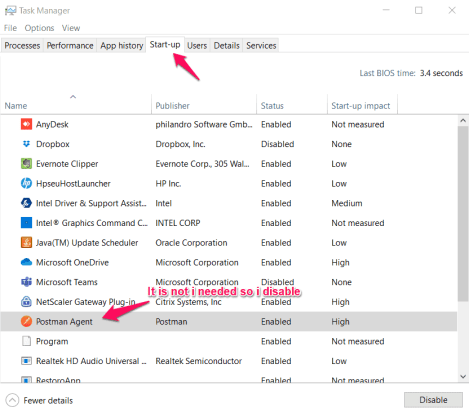Click publisher 'HP Inc.'
The height and width of the screenshot is (417, 469).
click(168, 183)
